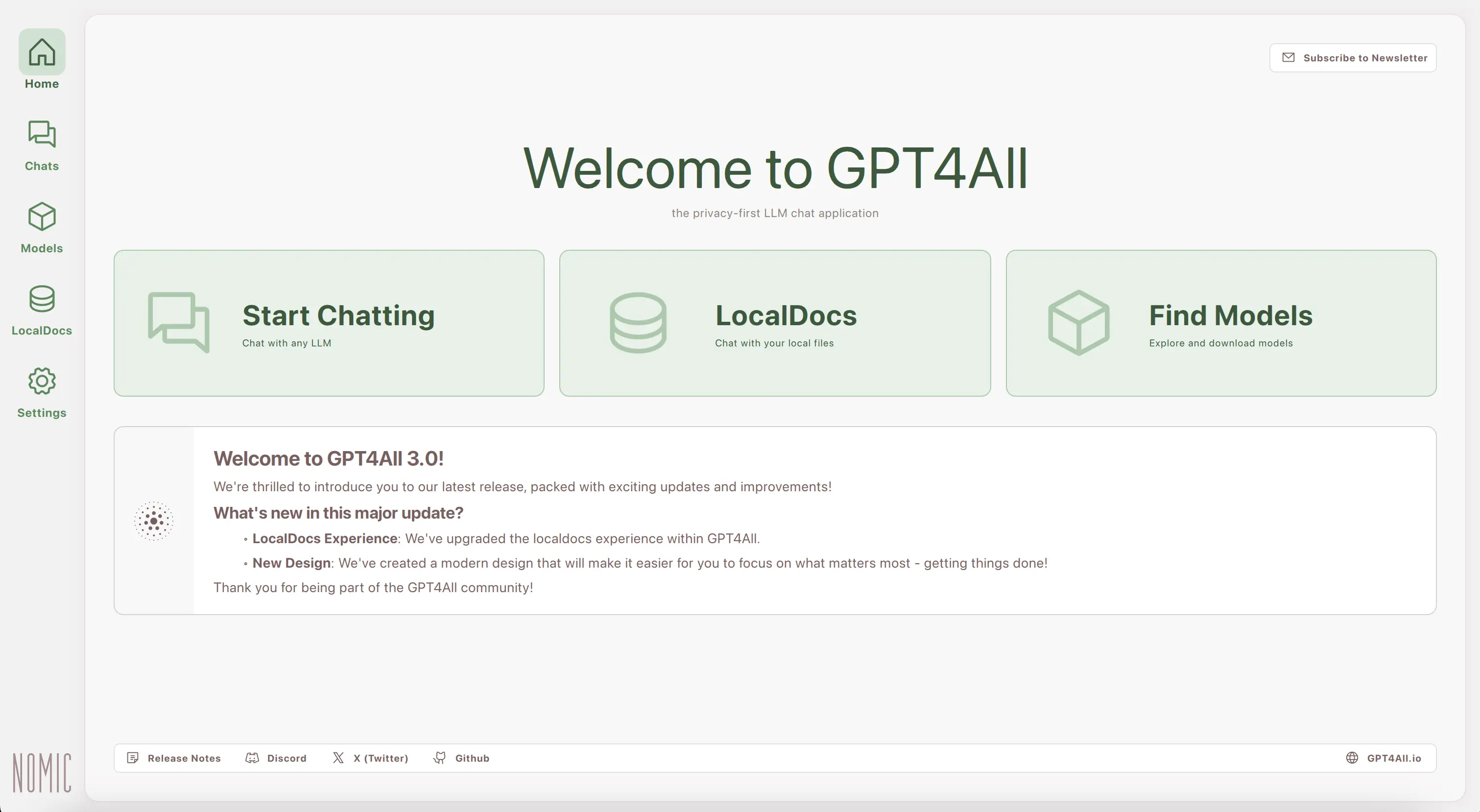Select the Home icon in sidebar
The height and width of the screenshot is (812, 1480).
pos(41,52)
